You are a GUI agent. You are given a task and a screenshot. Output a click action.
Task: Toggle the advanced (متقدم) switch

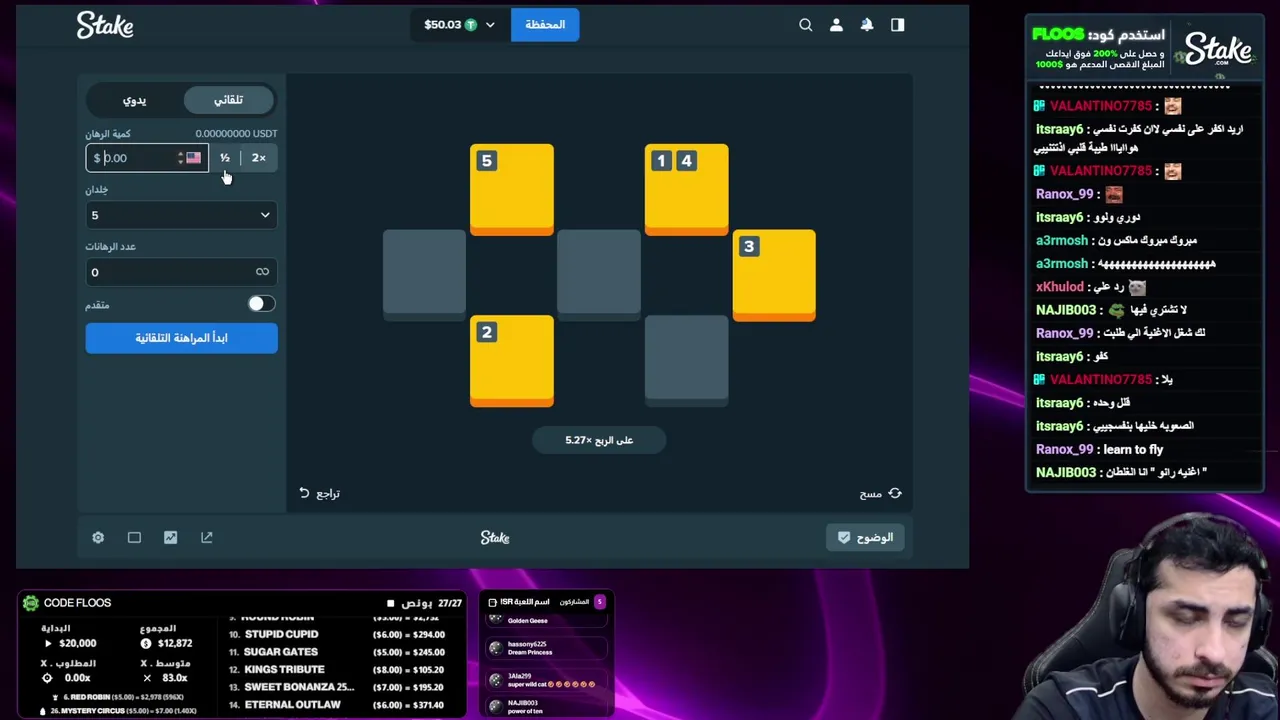(261, 304)
